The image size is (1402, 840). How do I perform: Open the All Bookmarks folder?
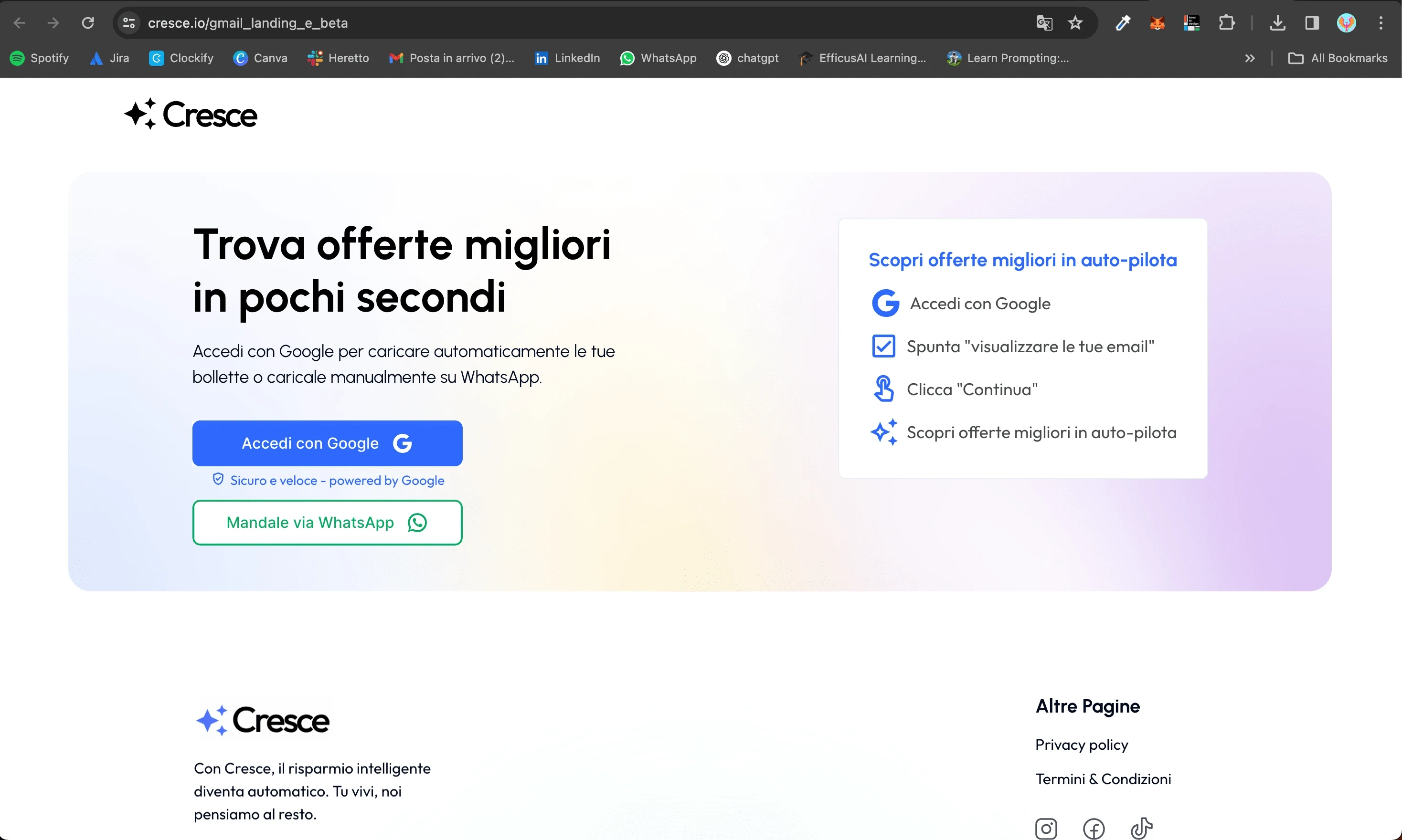tap(1338, 58)
